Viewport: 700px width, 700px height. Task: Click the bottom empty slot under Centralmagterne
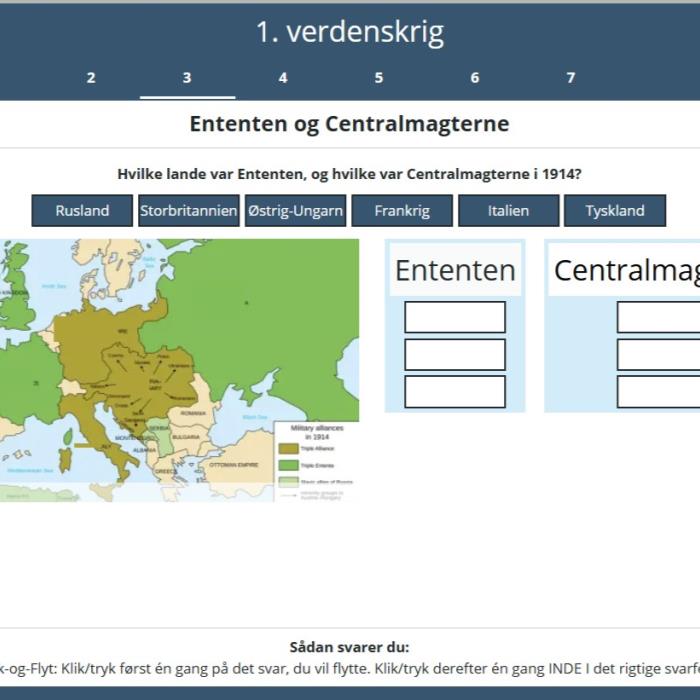658,392
